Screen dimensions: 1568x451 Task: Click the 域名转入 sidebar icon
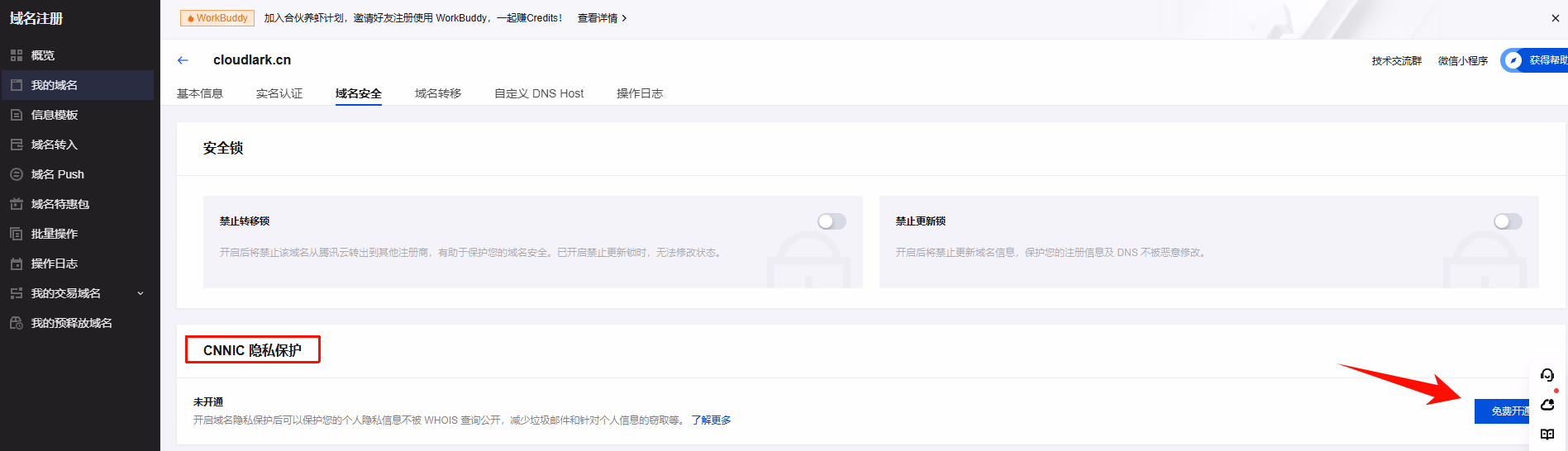tap(17, 145)
